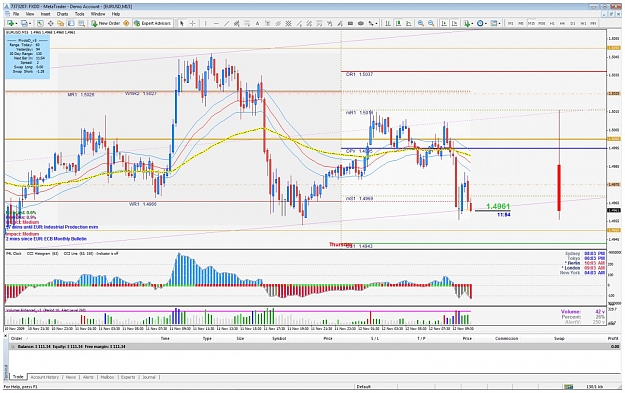
Task: Click the zoom out magnifier
Action: point(431,23)
